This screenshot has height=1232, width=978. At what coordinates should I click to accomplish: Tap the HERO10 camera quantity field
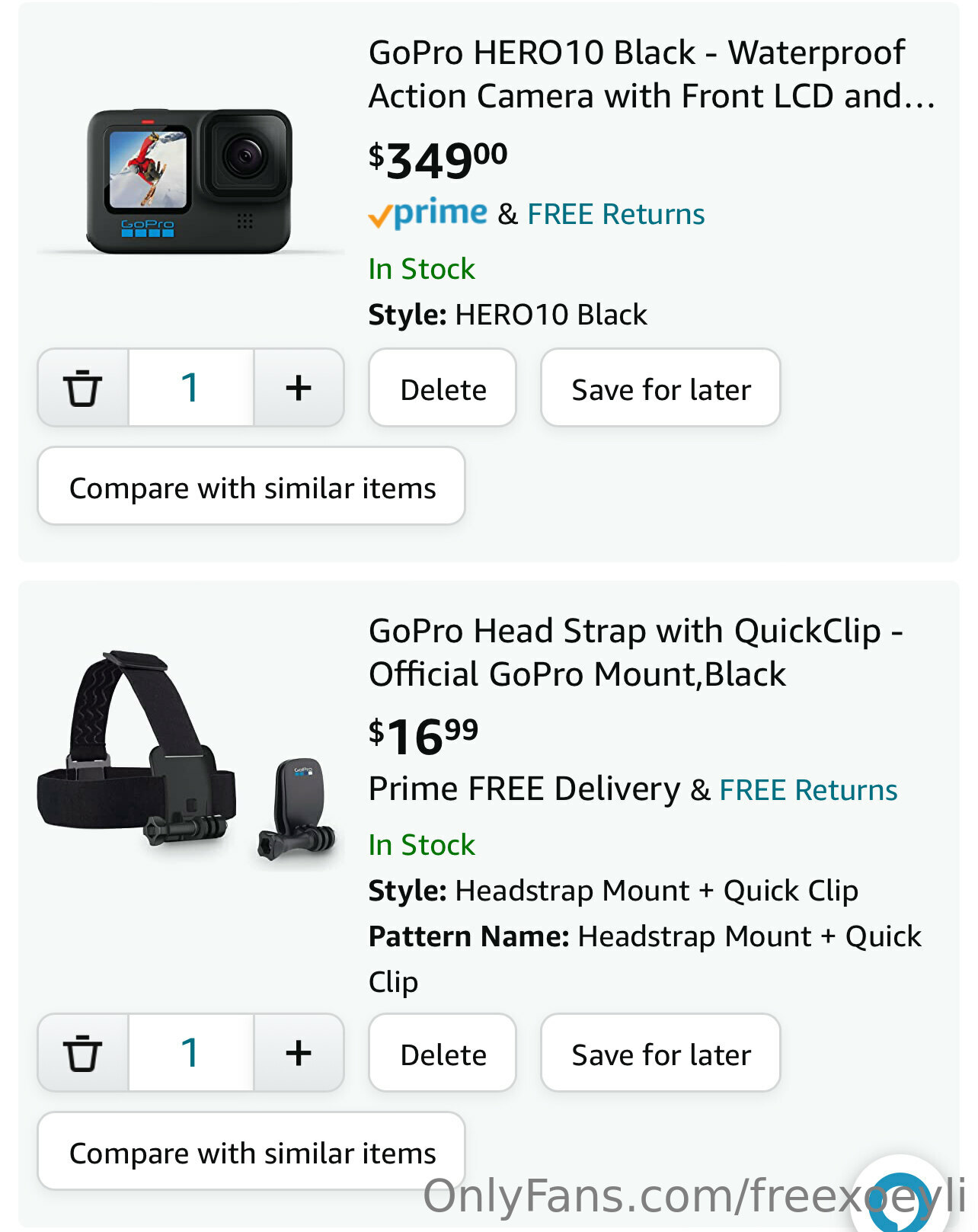190,388
